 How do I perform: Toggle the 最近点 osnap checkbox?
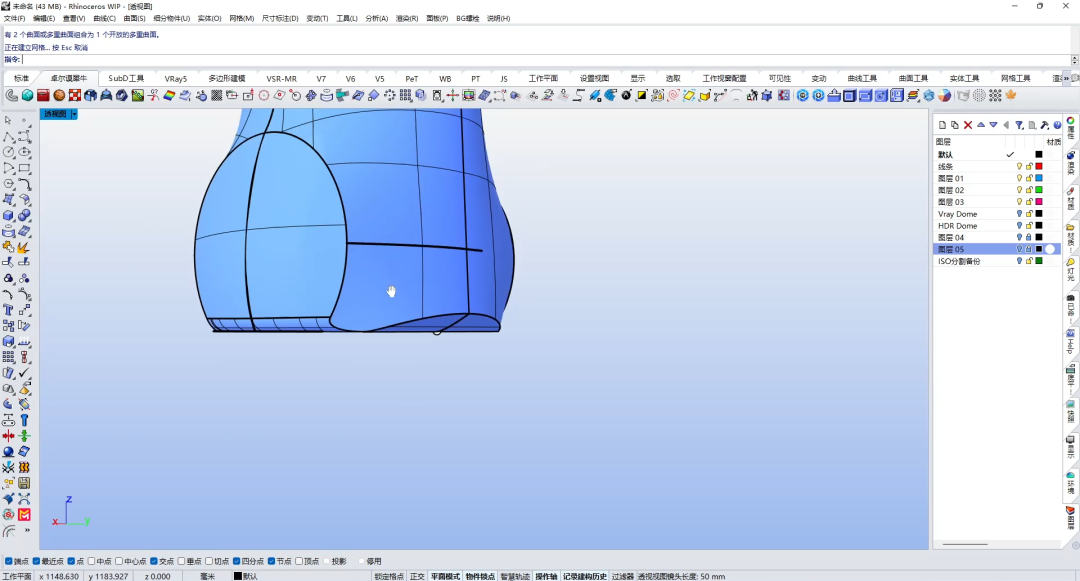(37, 561)
